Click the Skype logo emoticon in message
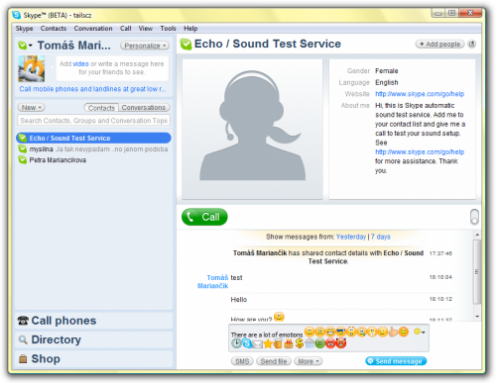Screen dimensions: 496x383 [x=247, y=343]
